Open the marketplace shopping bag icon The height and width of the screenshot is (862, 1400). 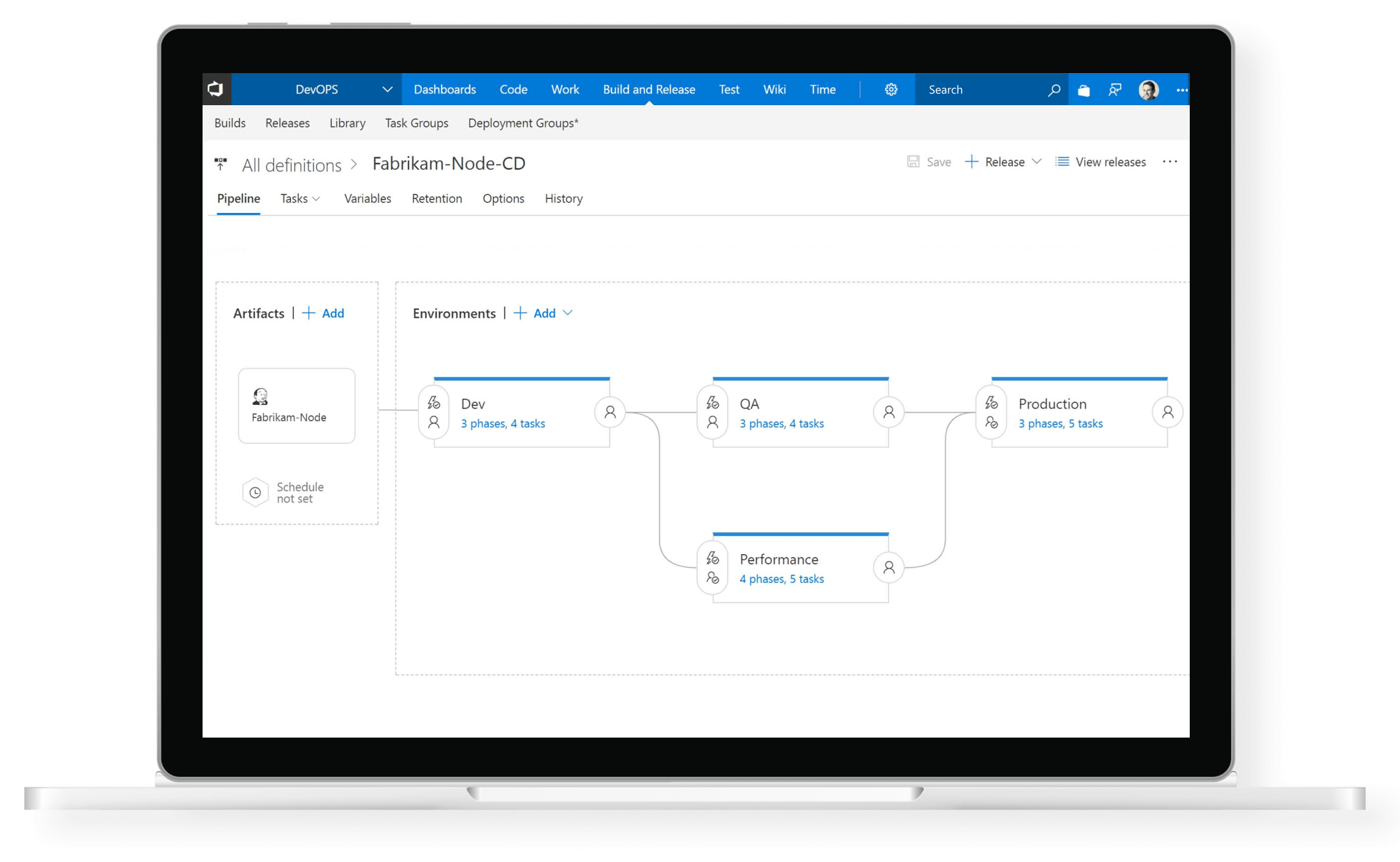[x=1083, y=90]
